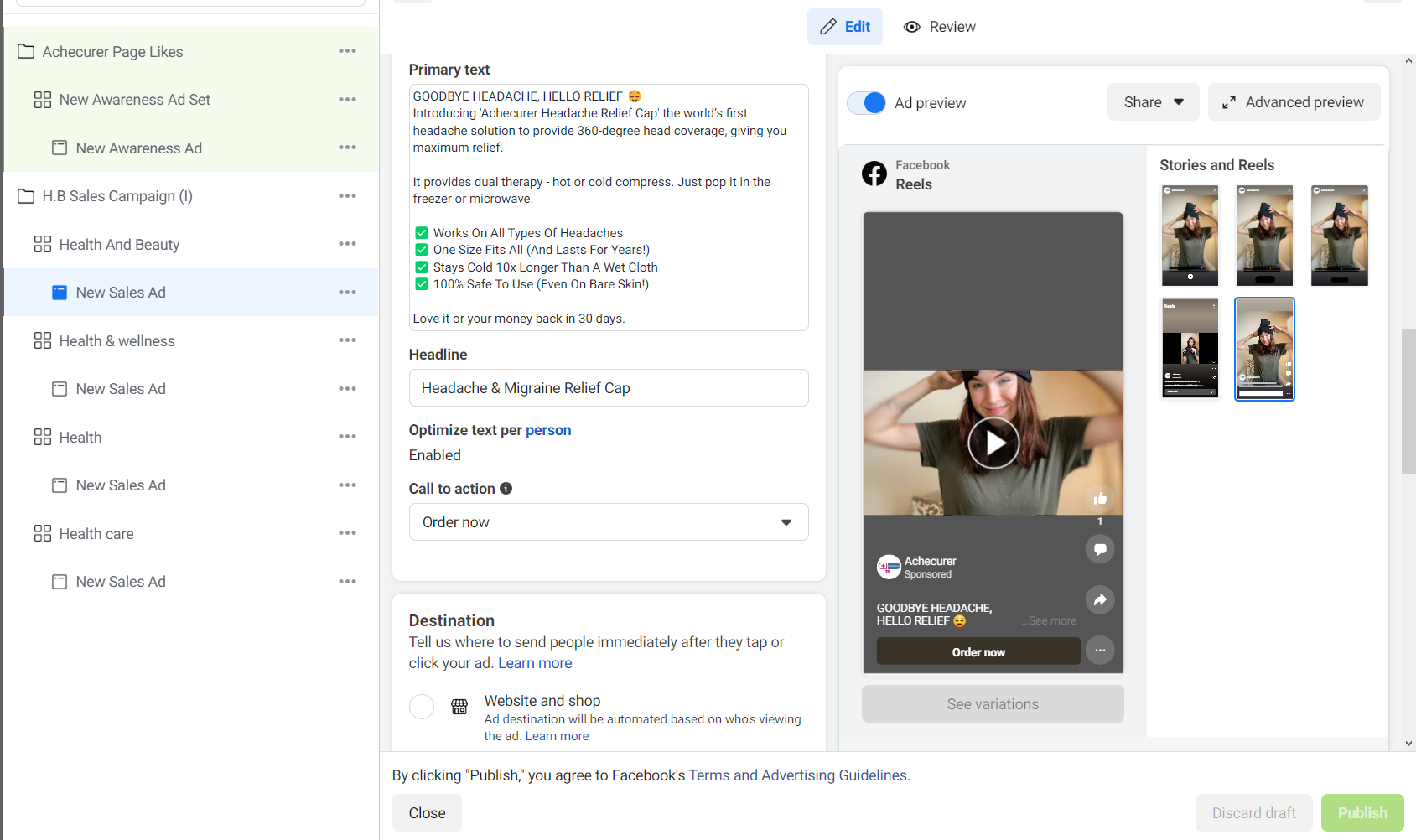Open options menu for H.B Sales Campaign (I)
Viewport: 1416px width, 840px height.
[347, 196]
